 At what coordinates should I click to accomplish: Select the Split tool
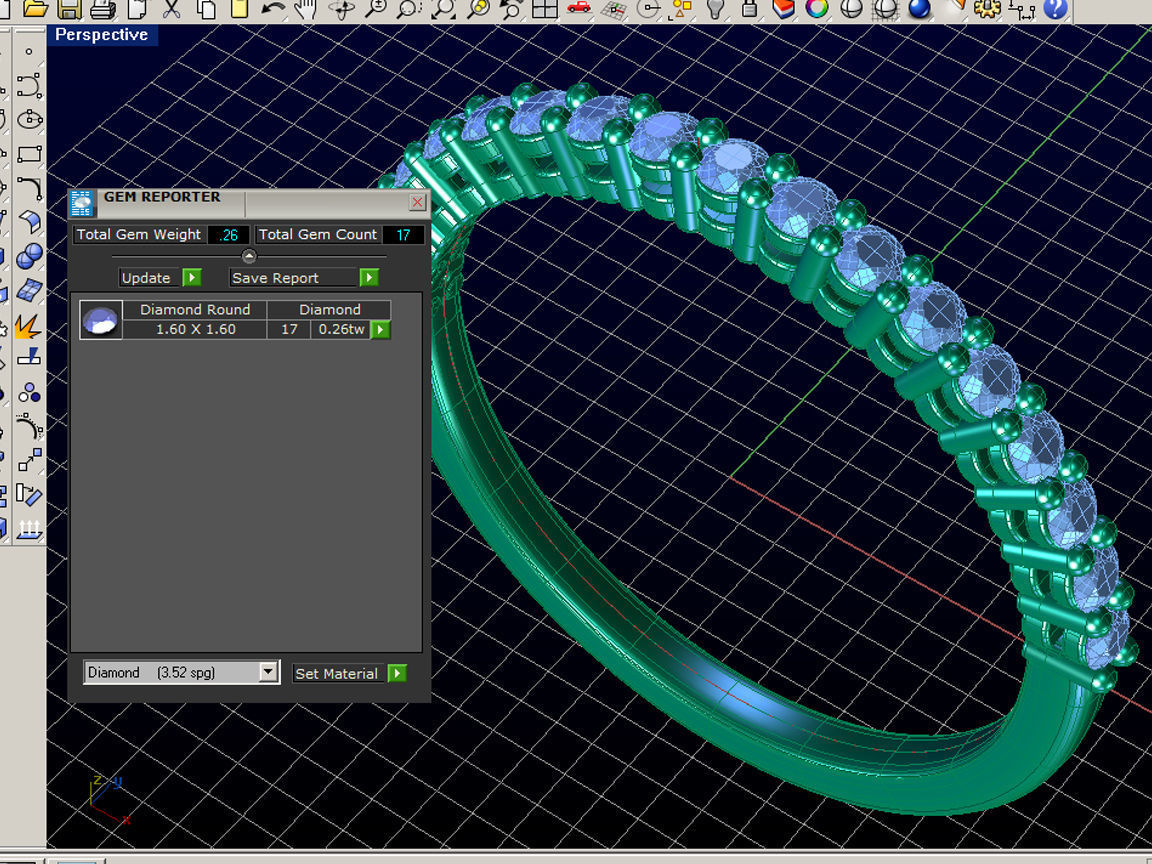point(29,358)
